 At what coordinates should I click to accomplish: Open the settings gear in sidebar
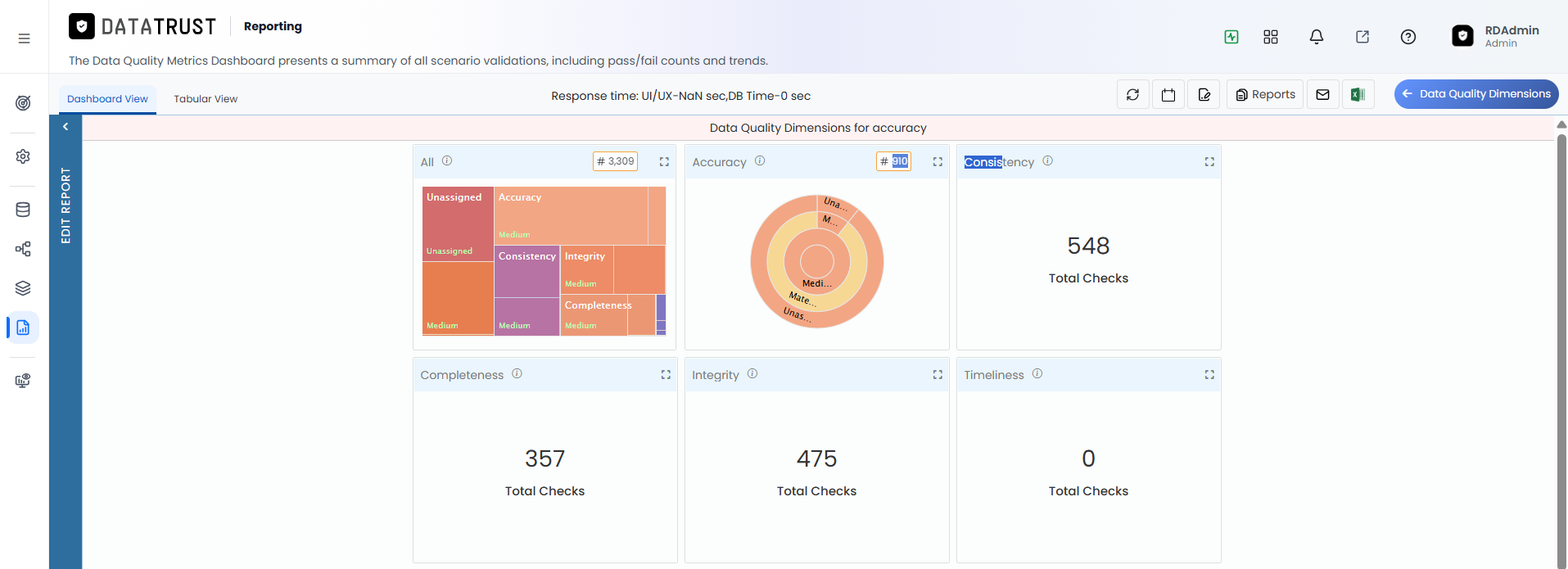point(23,156)
